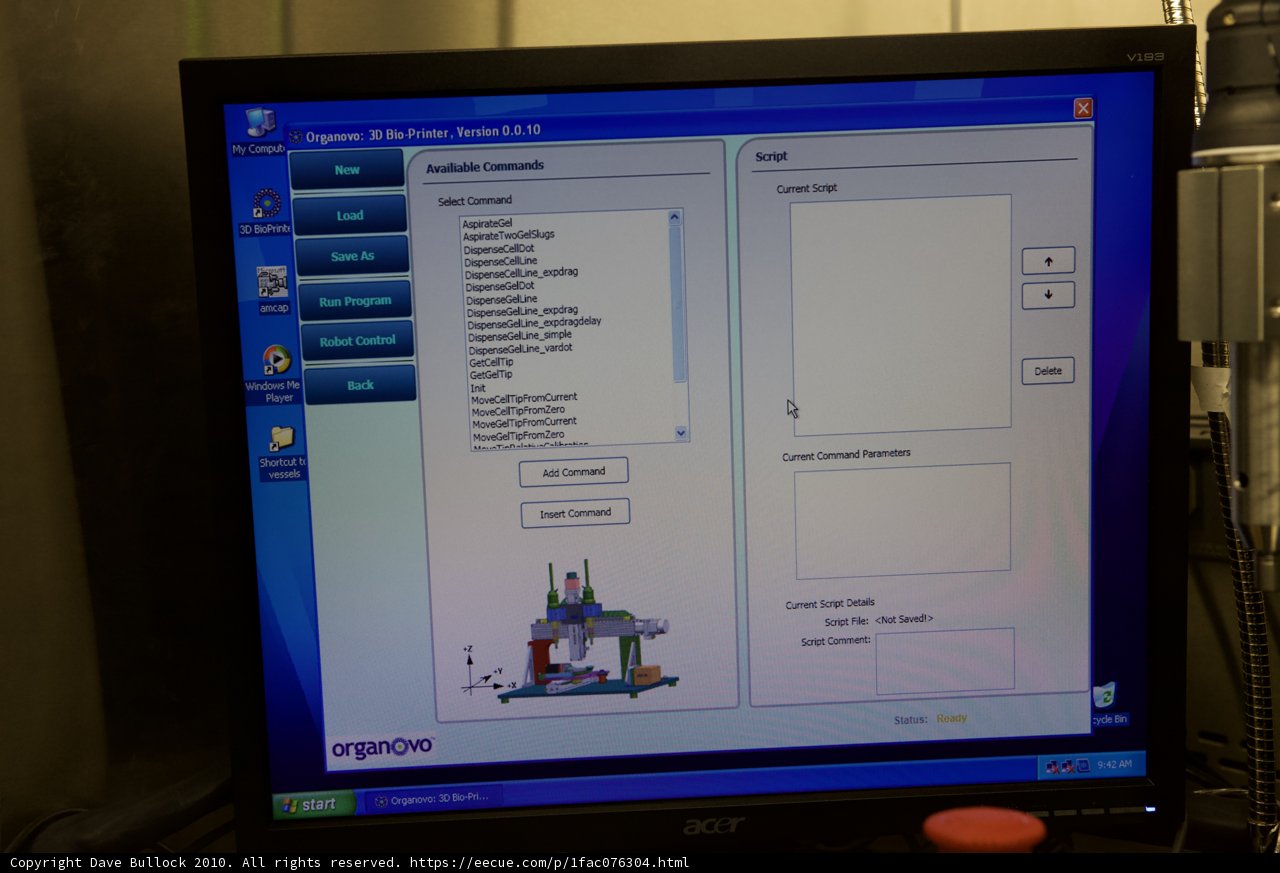This screenshot has height=873, width=1280.
Task: Select MoveCellTipFromCurrent command
Action: 524,398
